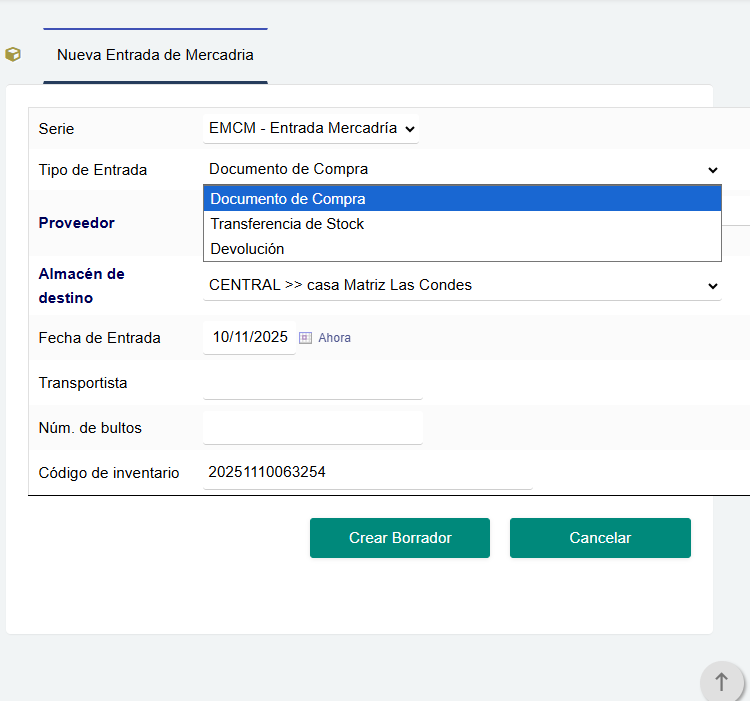Click the Transportista label
The image size is (750, 701).
click(x=83, y=383)
